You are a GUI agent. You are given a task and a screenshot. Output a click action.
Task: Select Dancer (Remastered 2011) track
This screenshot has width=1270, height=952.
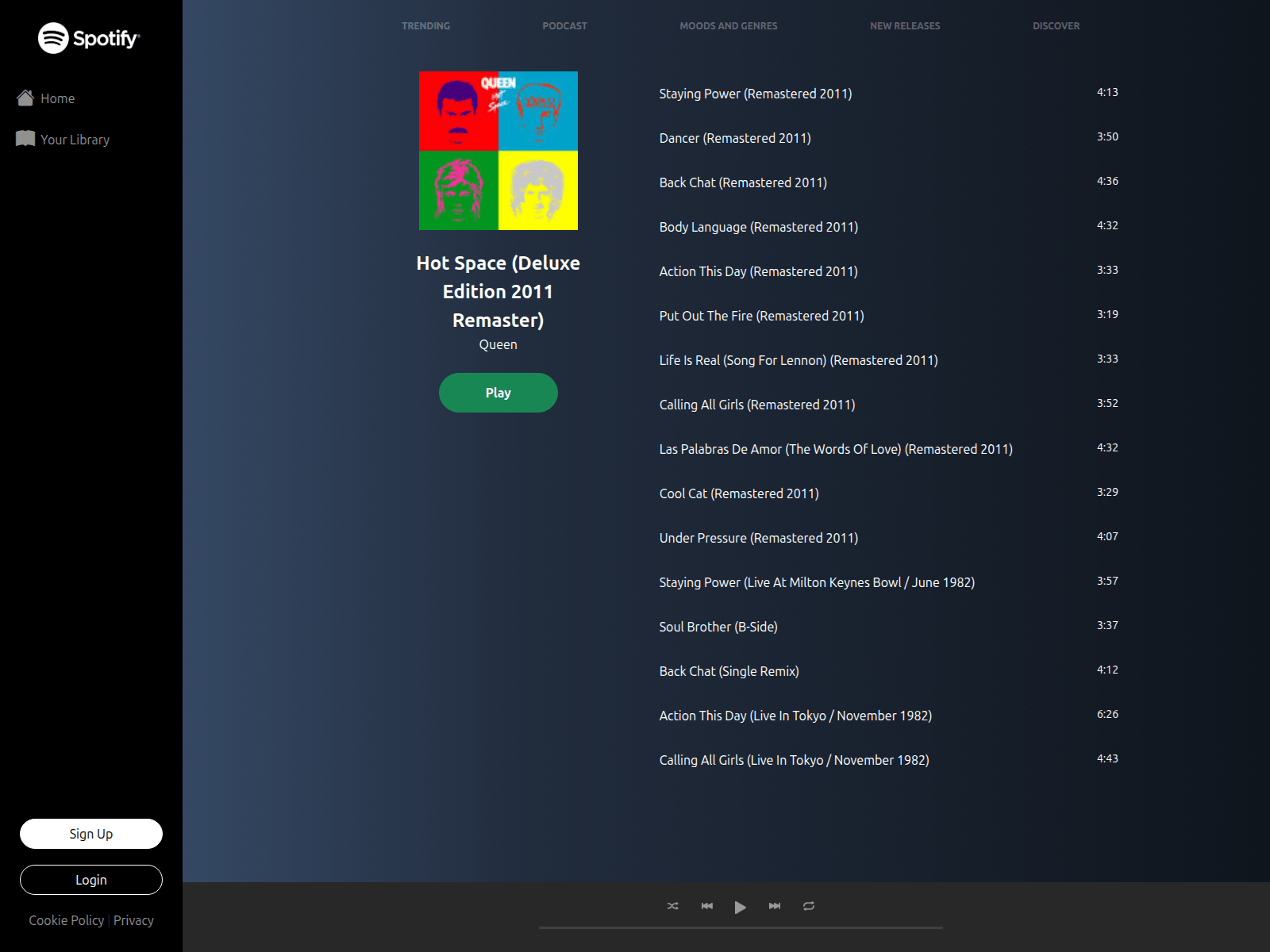pyautogui.click(x=735, y=138)
